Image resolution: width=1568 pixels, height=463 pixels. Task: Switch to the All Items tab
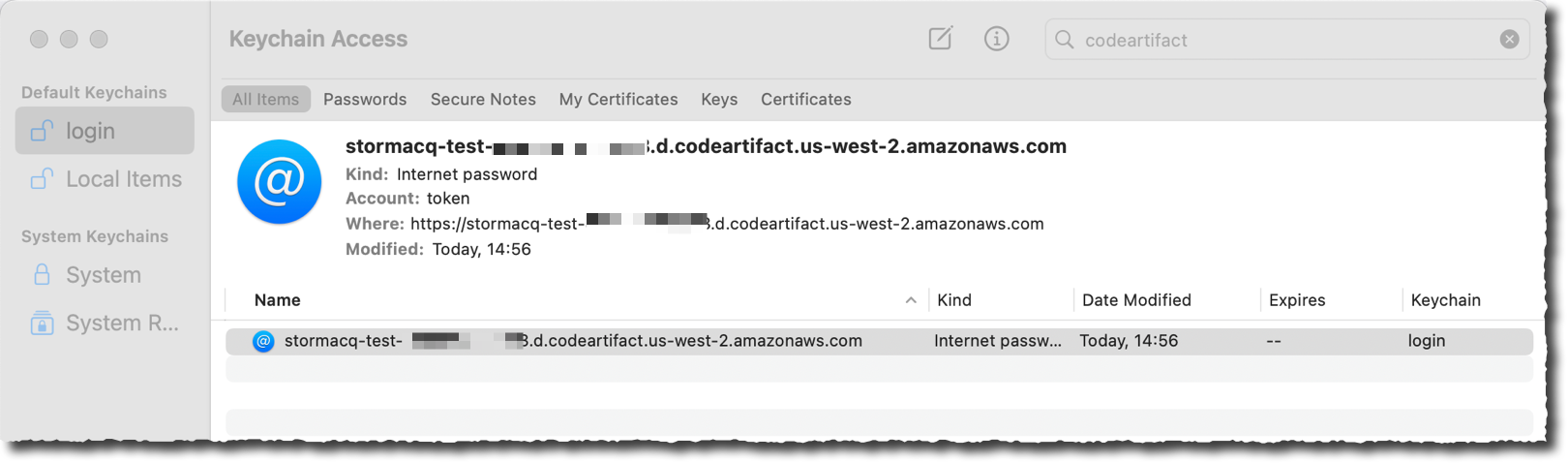[265, 99]
